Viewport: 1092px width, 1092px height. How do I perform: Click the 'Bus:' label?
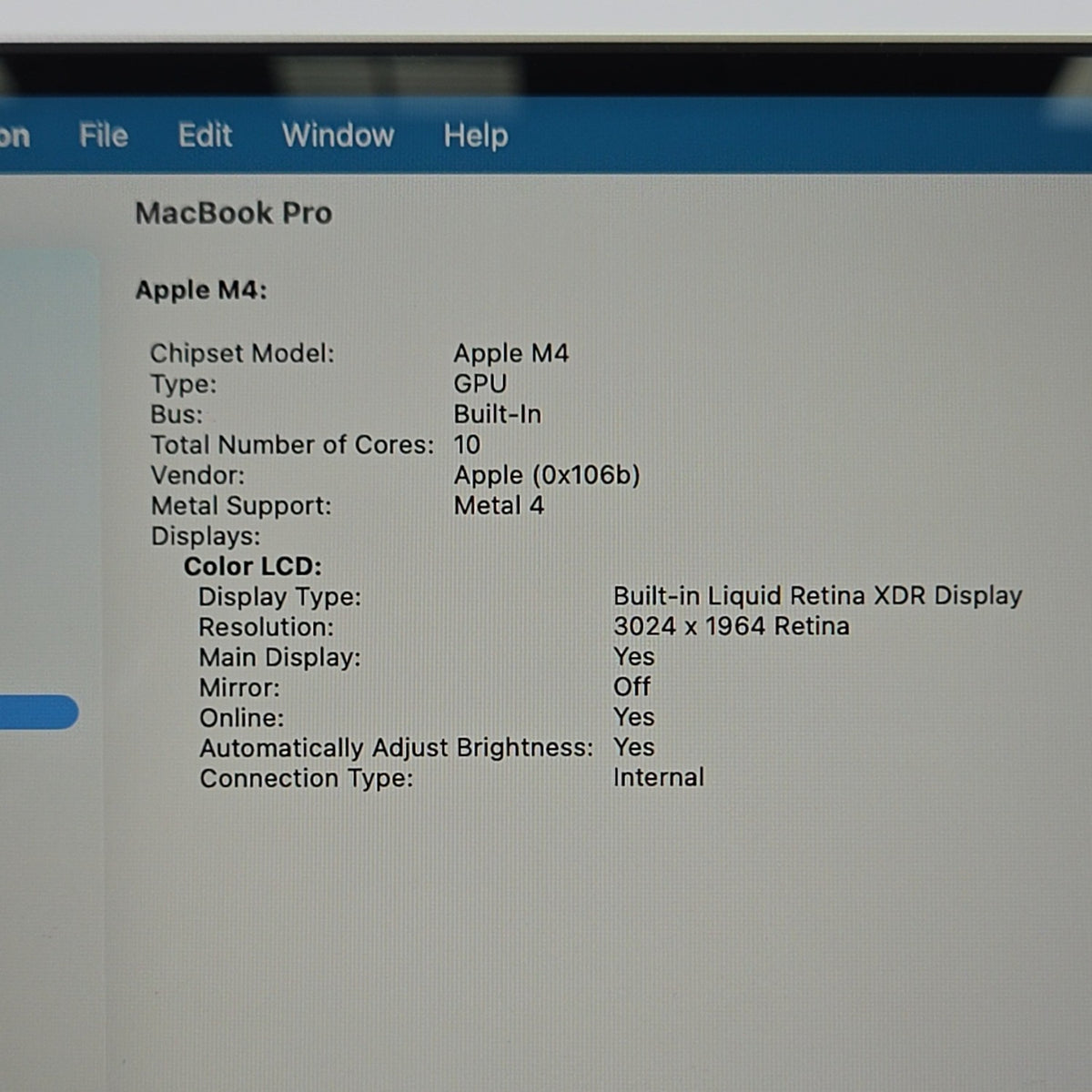click(x=177, y=414)
